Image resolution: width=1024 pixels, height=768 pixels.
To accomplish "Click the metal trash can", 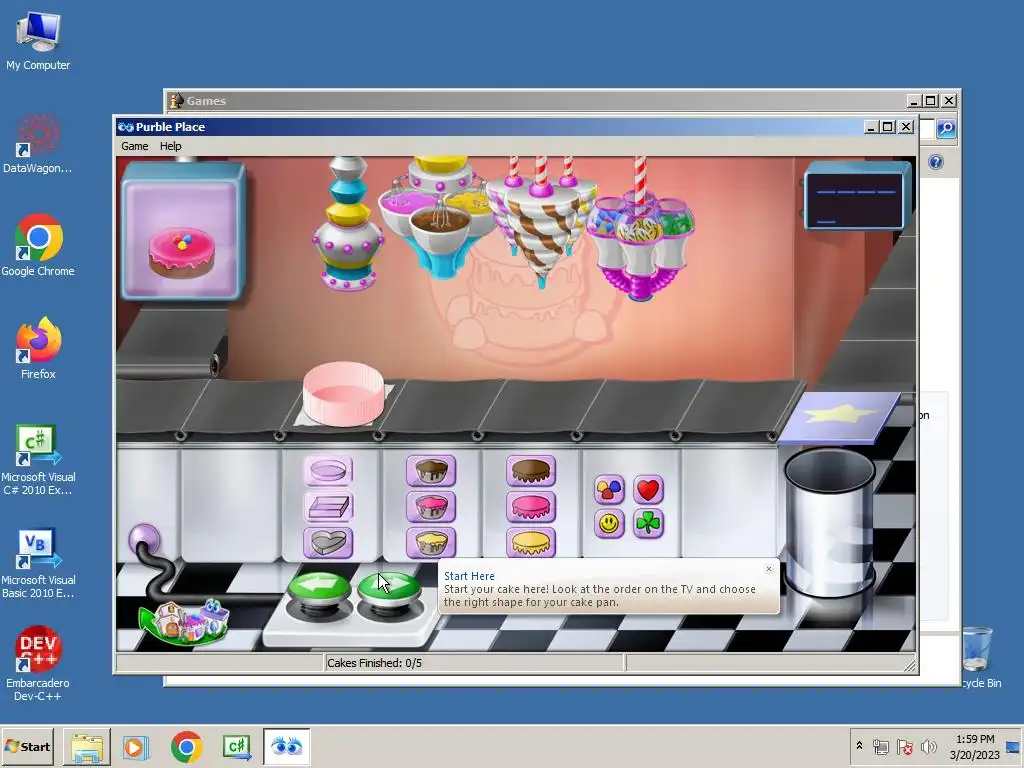I will [829, 522].
